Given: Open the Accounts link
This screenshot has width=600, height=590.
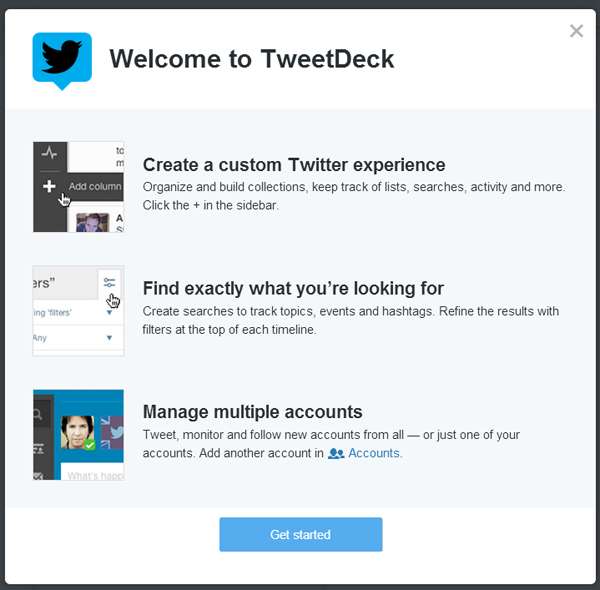Looking at the screenshot, I should [x=374, y=453].
